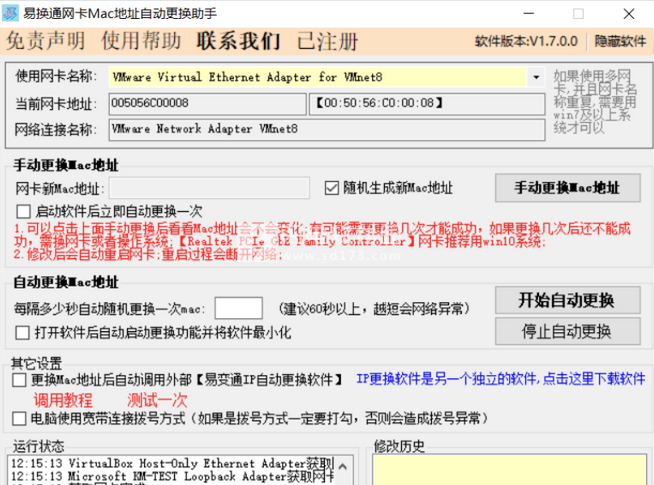Click the Microsoft KM-TEST Loopback log entry
The width and height of the screenshot is (654, 485).
pos(172,476)
